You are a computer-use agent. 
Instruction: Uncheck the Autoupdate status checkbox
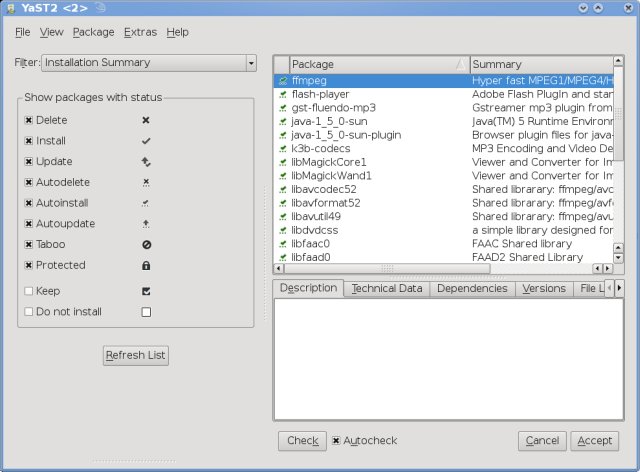[x=29, y=224]
